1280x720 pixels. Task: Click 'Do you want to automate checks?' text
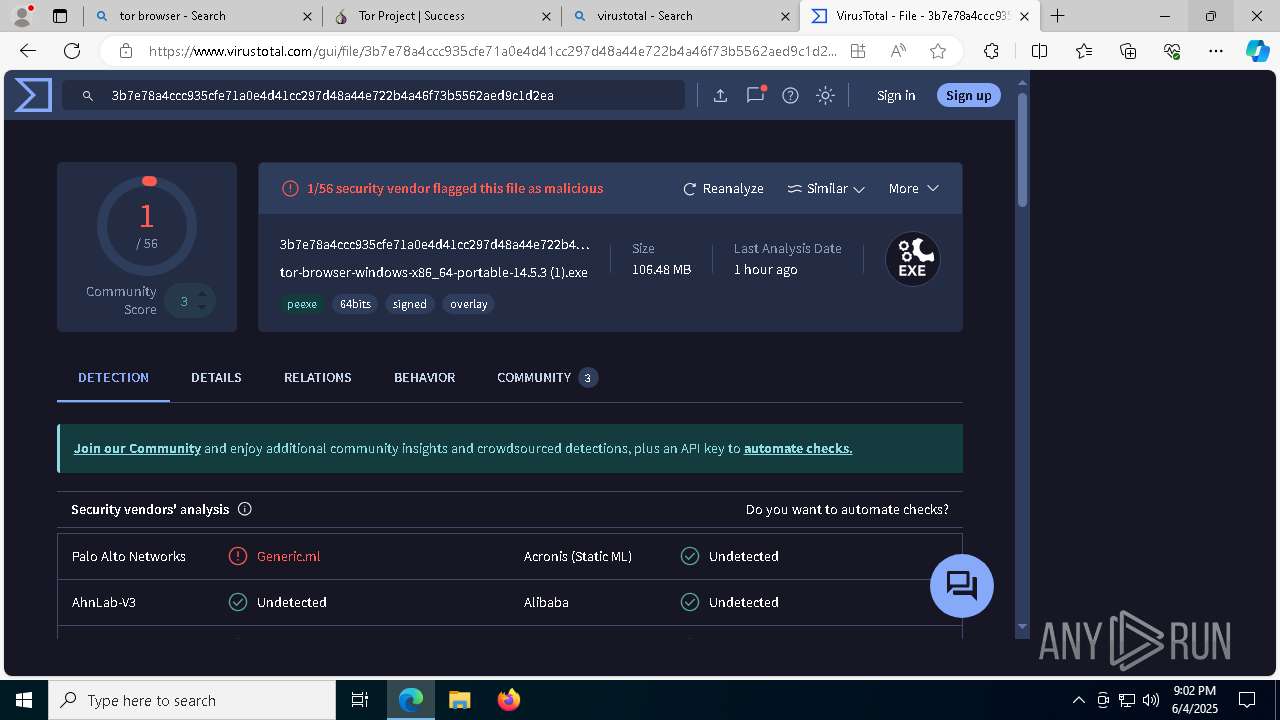click(847, 509)
